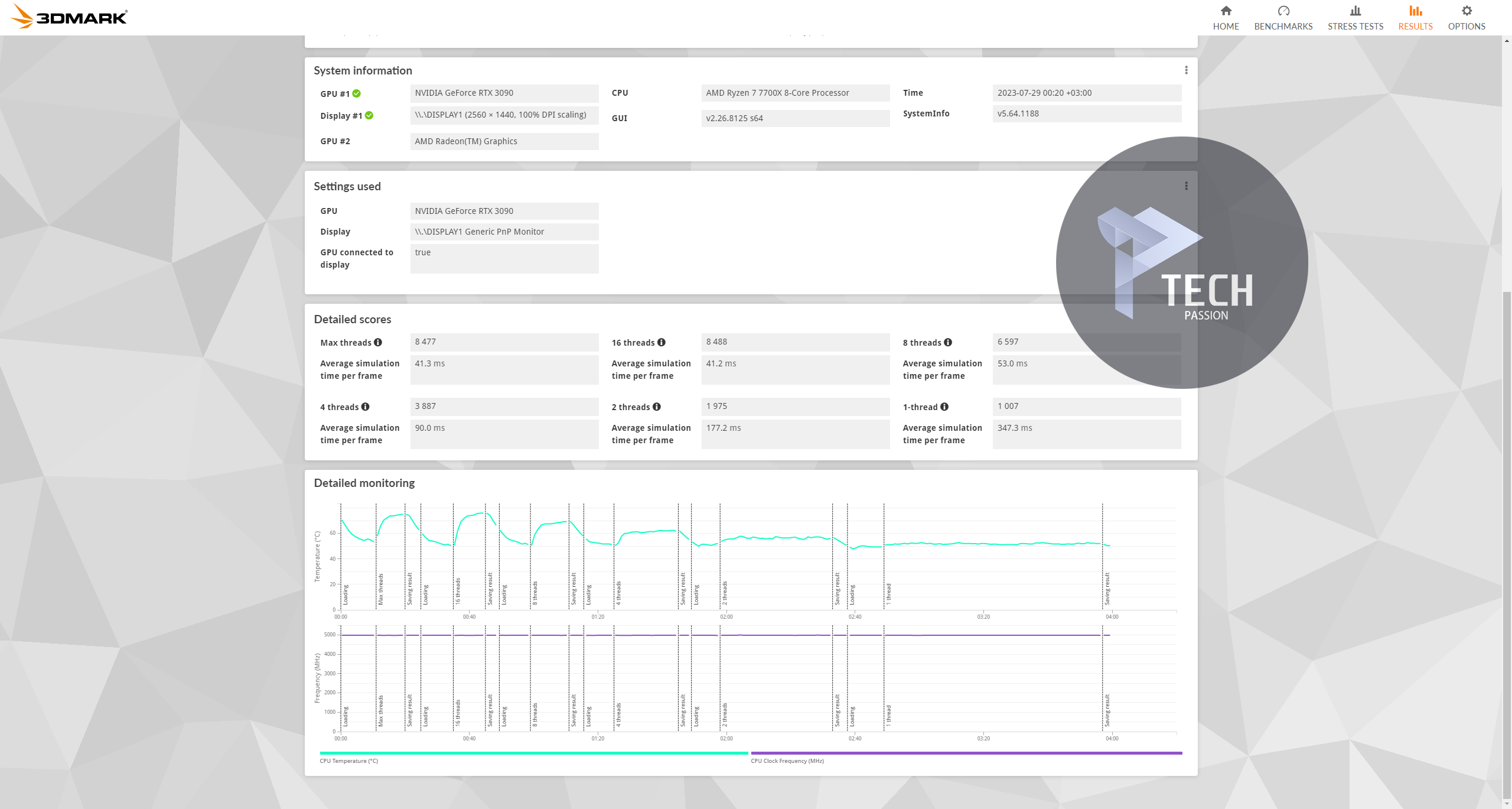The height and width of the screenshot is (809, 1512).
Task: Click info icon next to 4 threads
Action: click(366, 407)
